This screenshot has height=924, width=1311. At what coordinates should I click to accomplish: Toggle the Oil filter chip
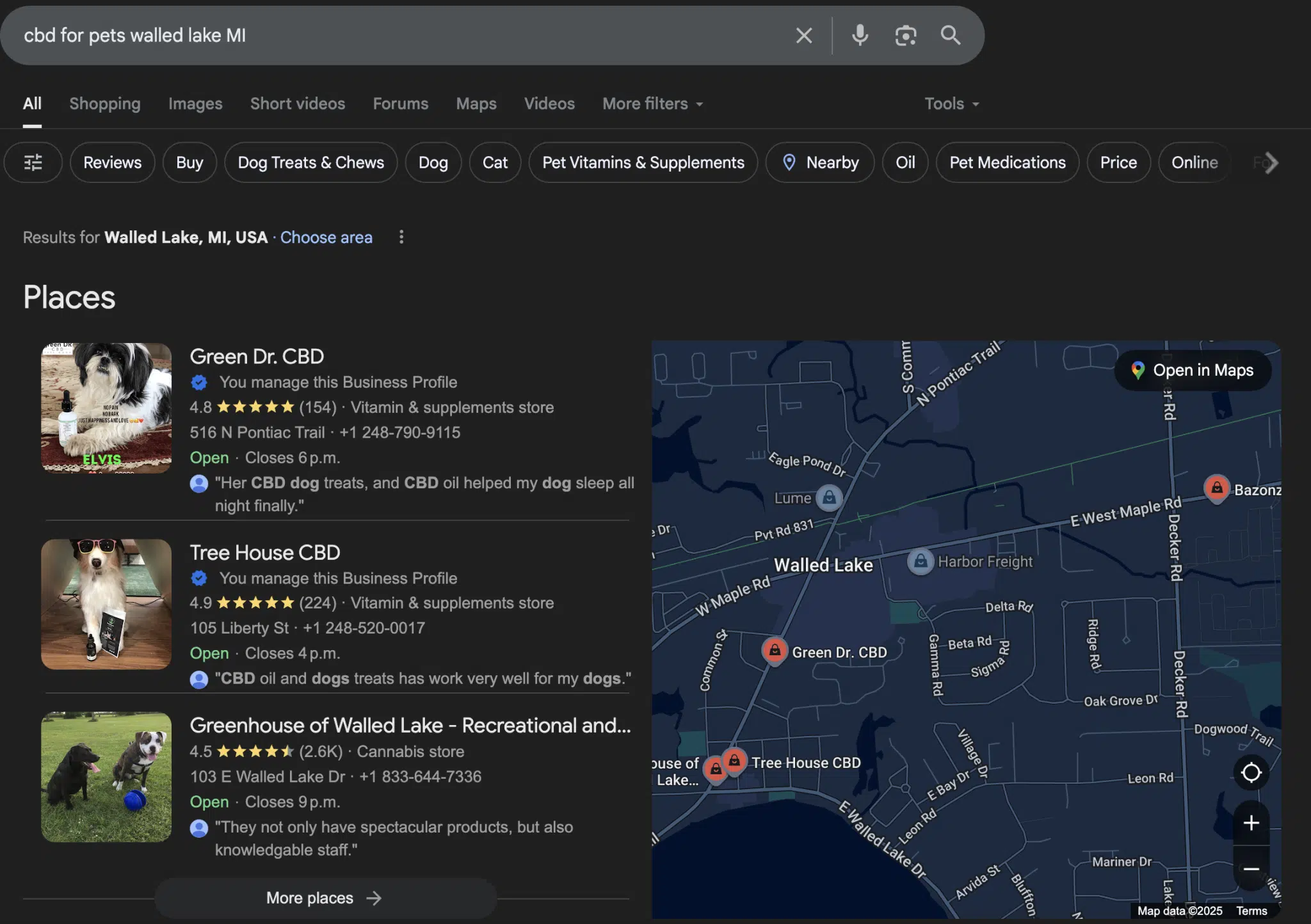coord(905,163)
